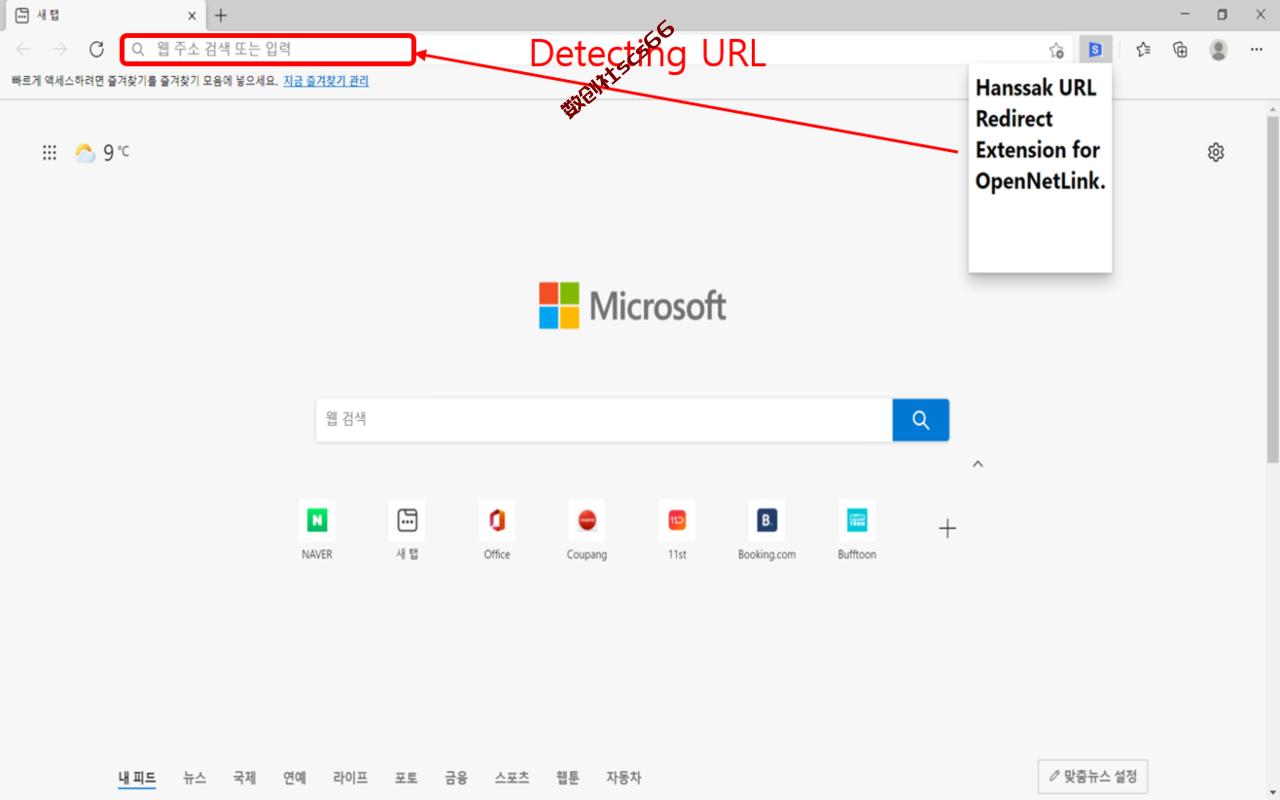Switch to the 뉴스 feed tab
The width and height of the screenshot is (1280, 800).
tap(195, 777)
